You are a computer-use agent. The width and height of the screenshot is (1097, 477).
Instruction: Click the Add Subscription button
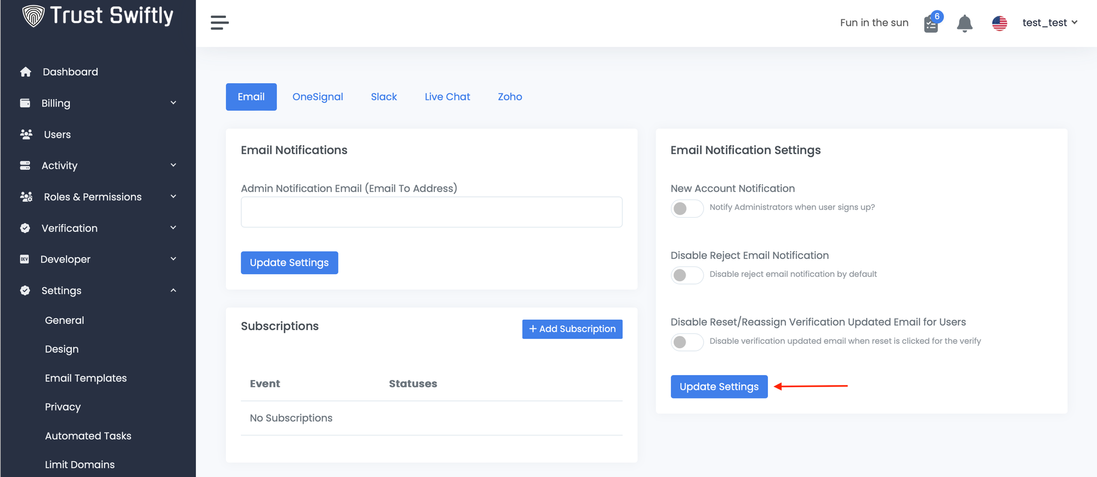coord(572,329)
